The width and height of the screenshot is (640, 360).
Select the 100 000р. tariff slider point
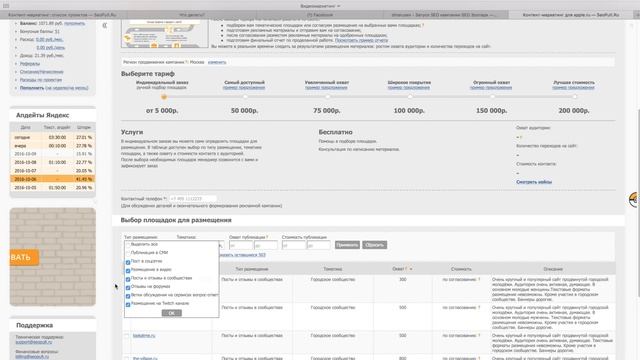409,97
